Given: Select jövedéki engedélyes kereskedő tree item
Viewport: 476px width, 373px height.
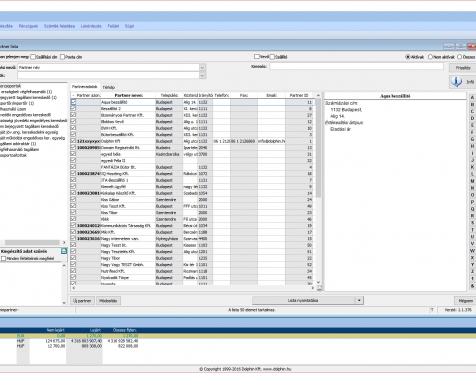Looking at the screenshot, I should click(26, 115).
